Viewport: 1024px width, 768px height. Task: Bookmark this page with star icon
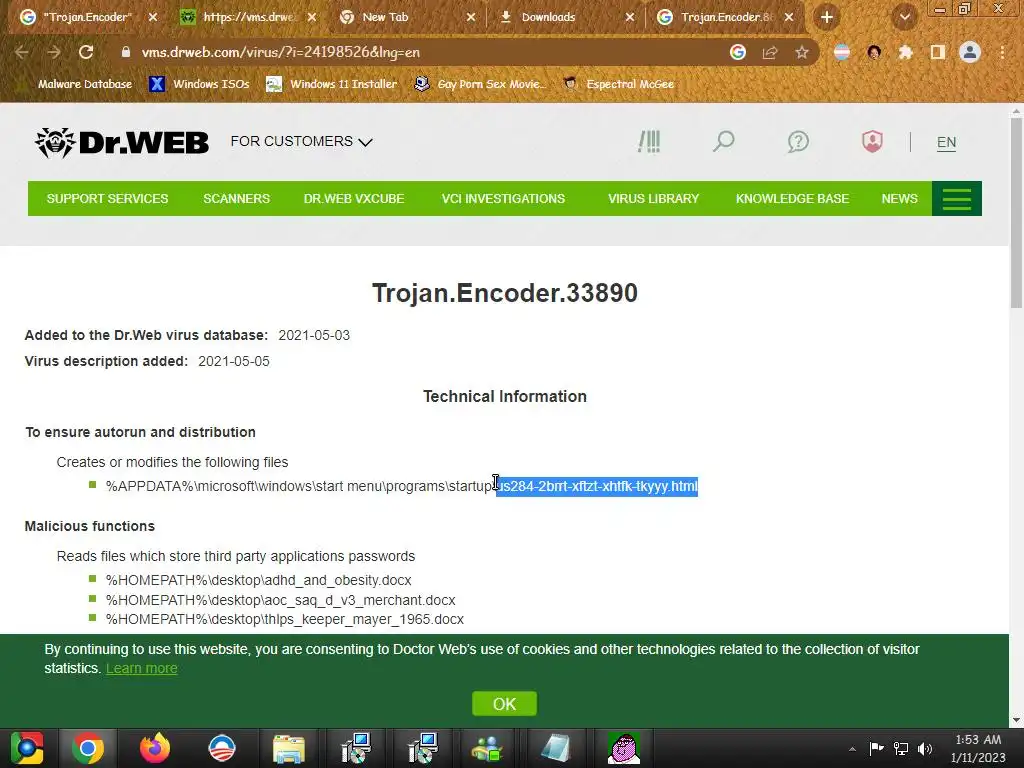pos(802,52)
